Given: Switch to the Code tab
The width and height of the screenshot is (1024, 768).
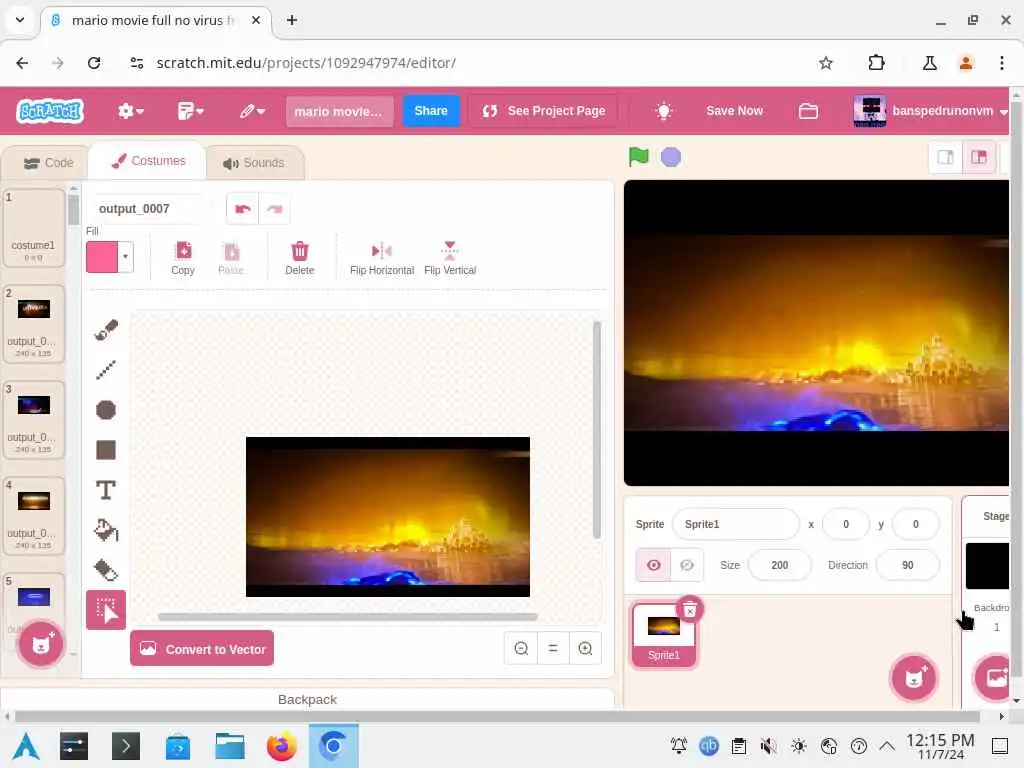Looking at the screenshot, I should pyautogui.click(x=48, y=163).
